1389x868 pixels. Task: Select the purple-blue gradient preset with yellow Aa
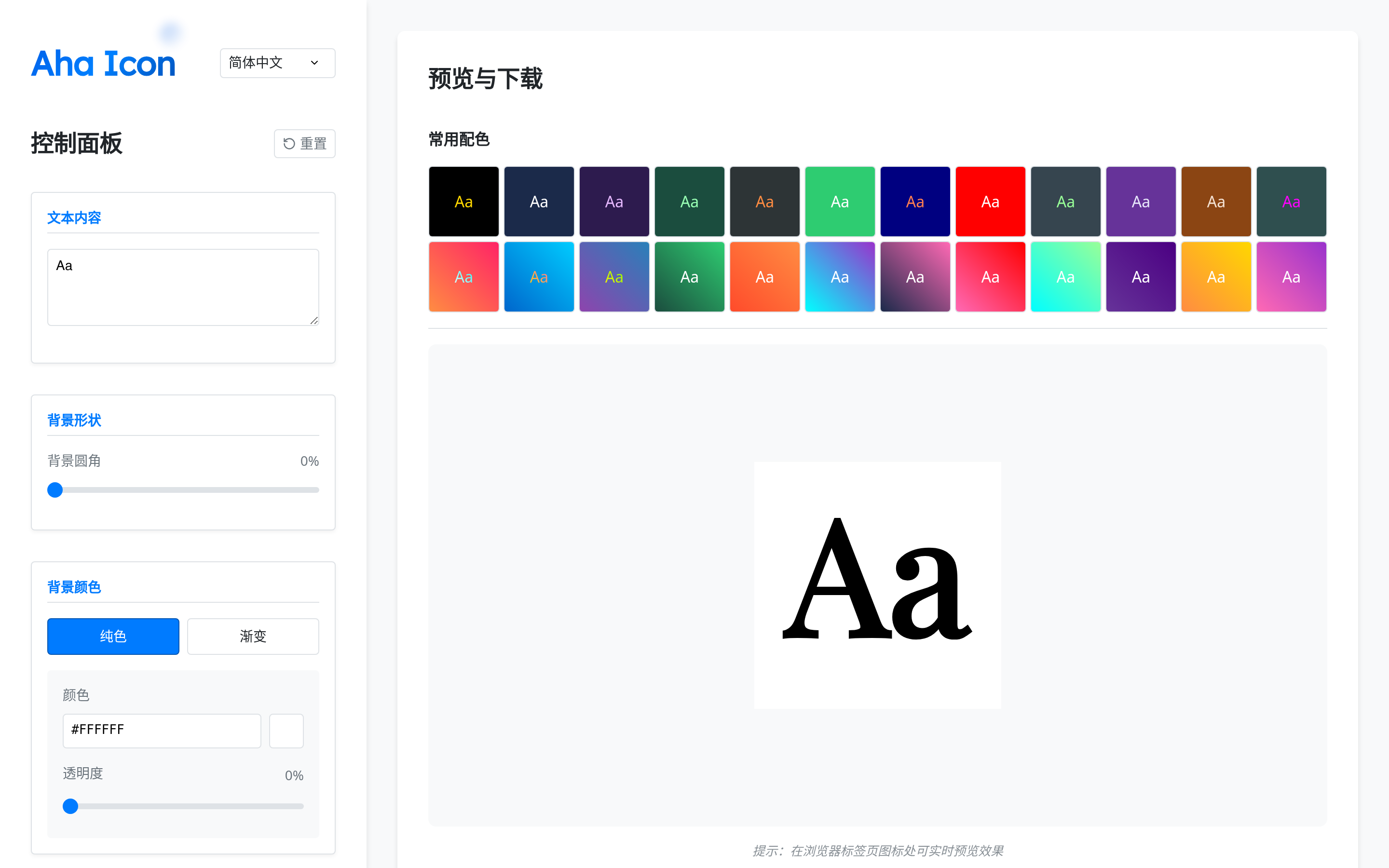[x=614, y=277]
